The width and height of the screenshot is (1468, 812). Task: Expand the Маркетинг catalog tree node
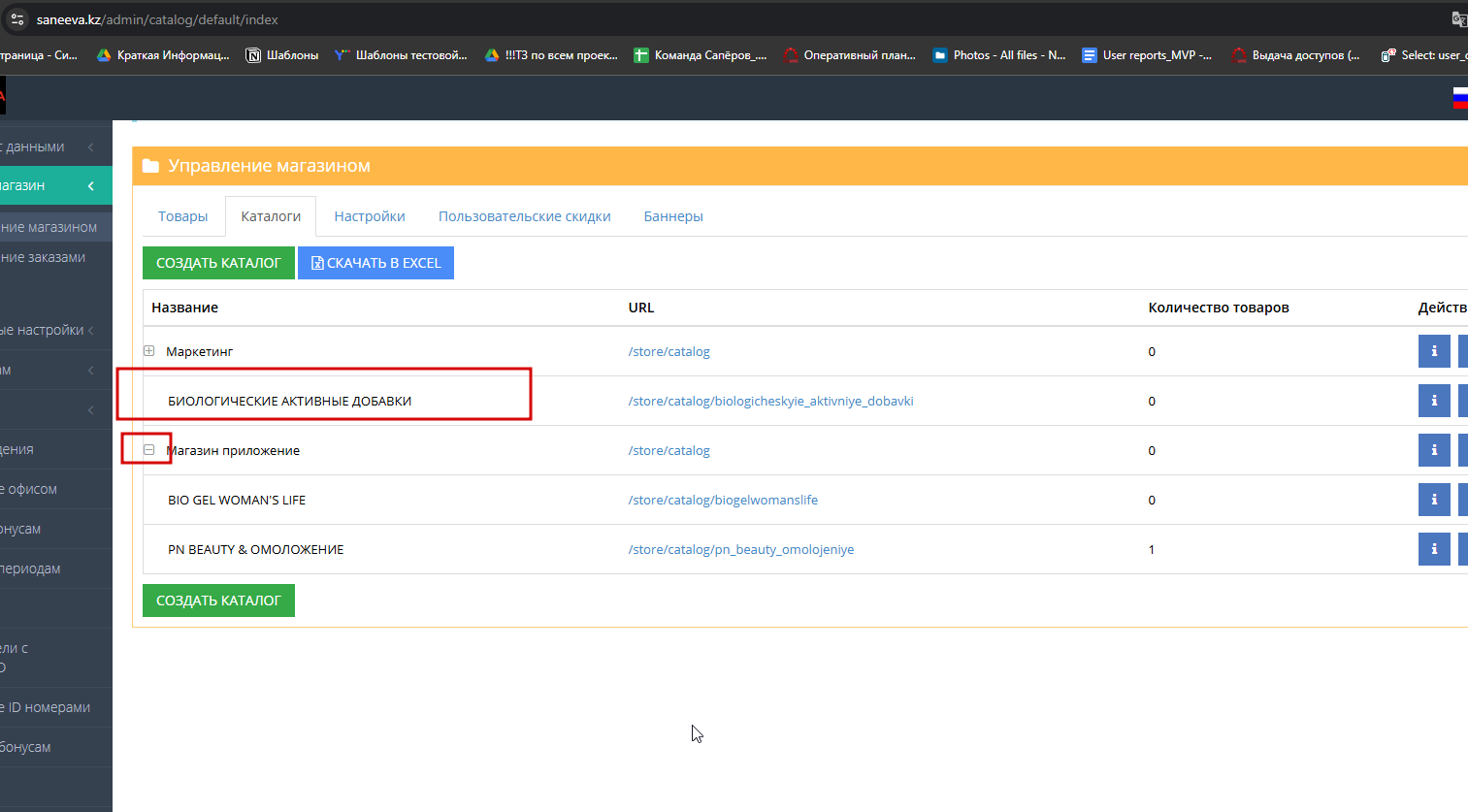pos(149,351)
